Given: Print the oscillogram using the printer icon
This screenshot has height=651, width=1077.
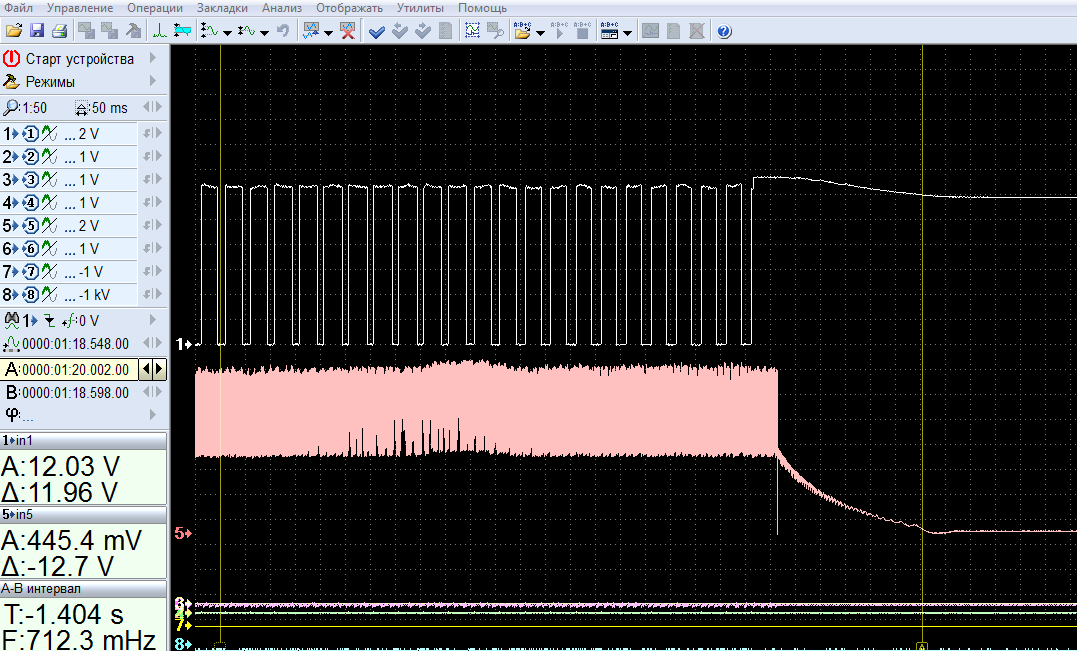Looking at the screenshot, I should point(59,31).
